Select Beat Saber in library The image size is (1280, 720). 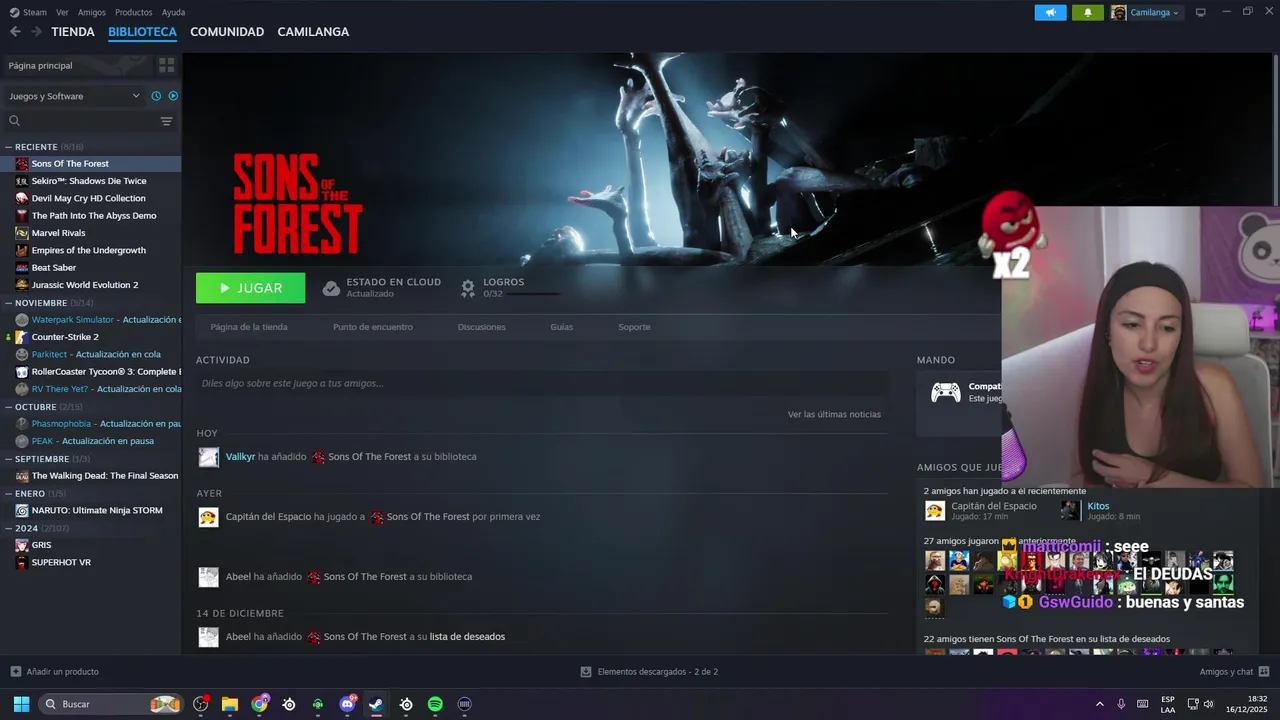54,268
